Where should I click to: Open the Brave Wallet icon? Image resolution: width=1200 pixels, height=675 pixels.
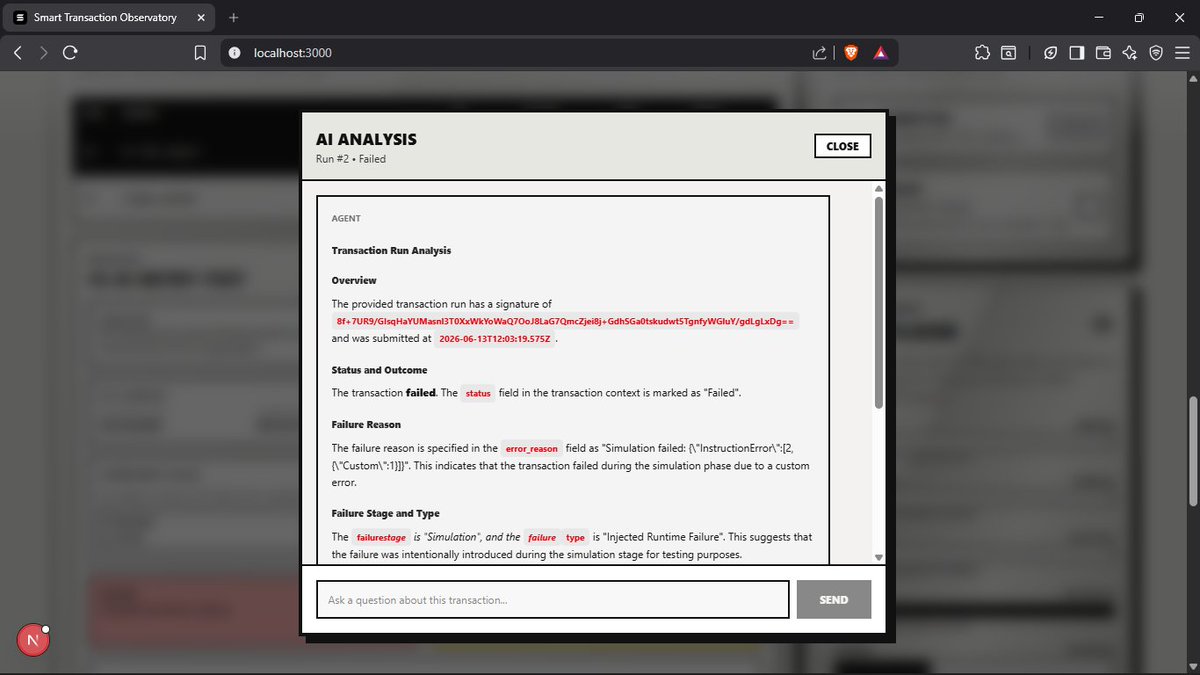(1104, 53)
